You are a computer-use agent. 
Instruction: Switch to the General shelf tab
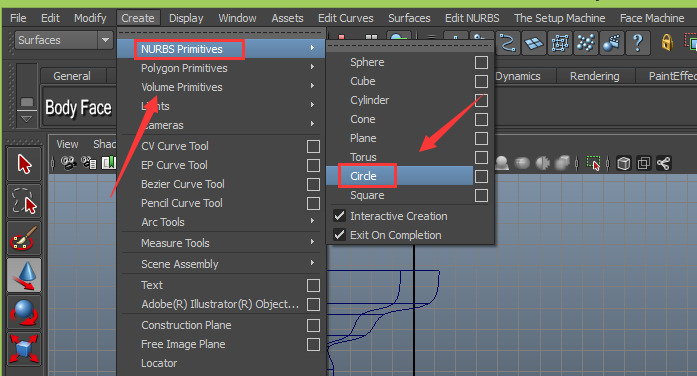(x=72, y=76)
